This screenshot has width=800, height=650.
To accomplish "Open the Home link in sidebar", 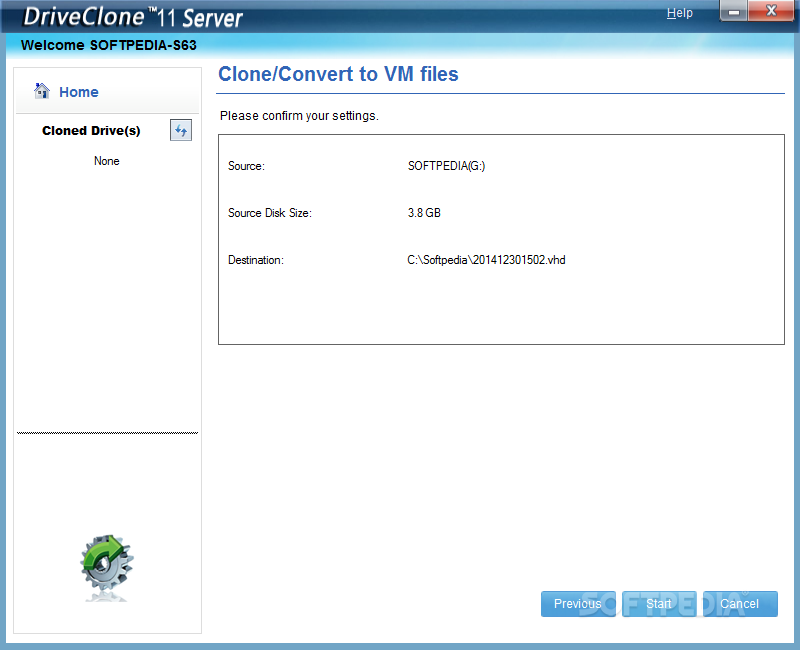I will point(79,92).
